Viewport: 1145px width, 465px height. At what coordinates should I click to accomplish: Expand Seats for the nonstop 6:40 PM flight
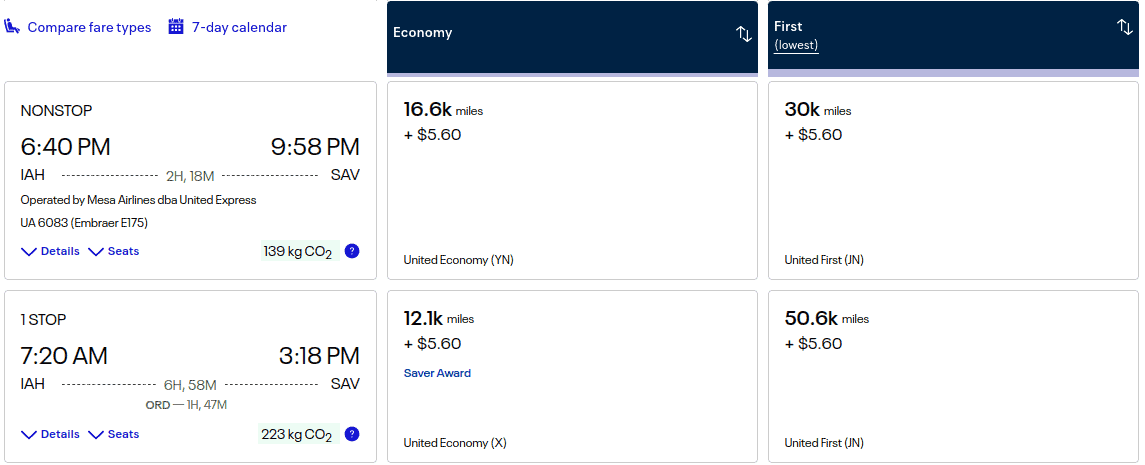[113, 251]
